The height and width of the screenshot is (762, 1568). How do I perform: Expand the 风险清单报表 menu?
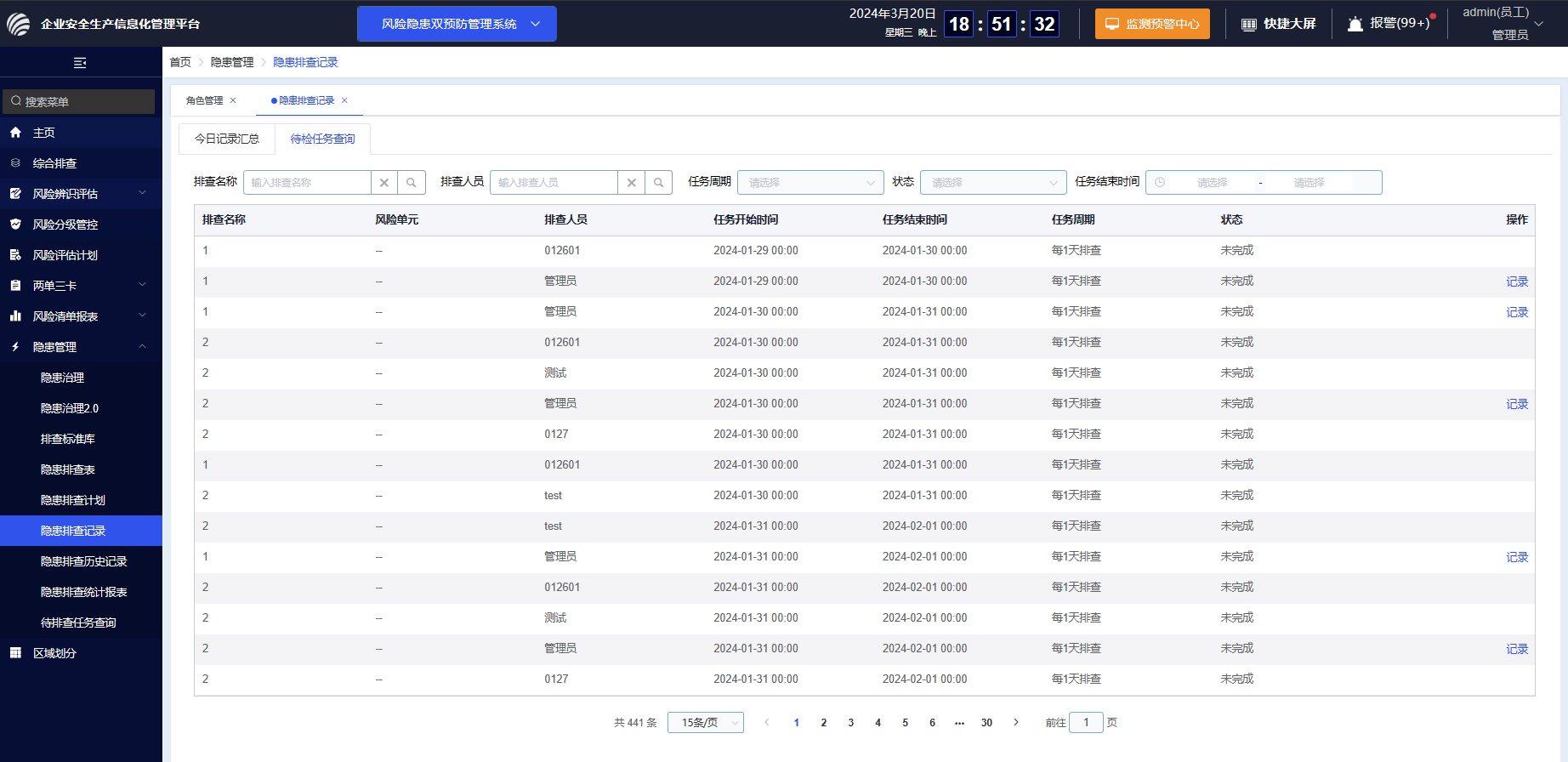click(81, 316)
